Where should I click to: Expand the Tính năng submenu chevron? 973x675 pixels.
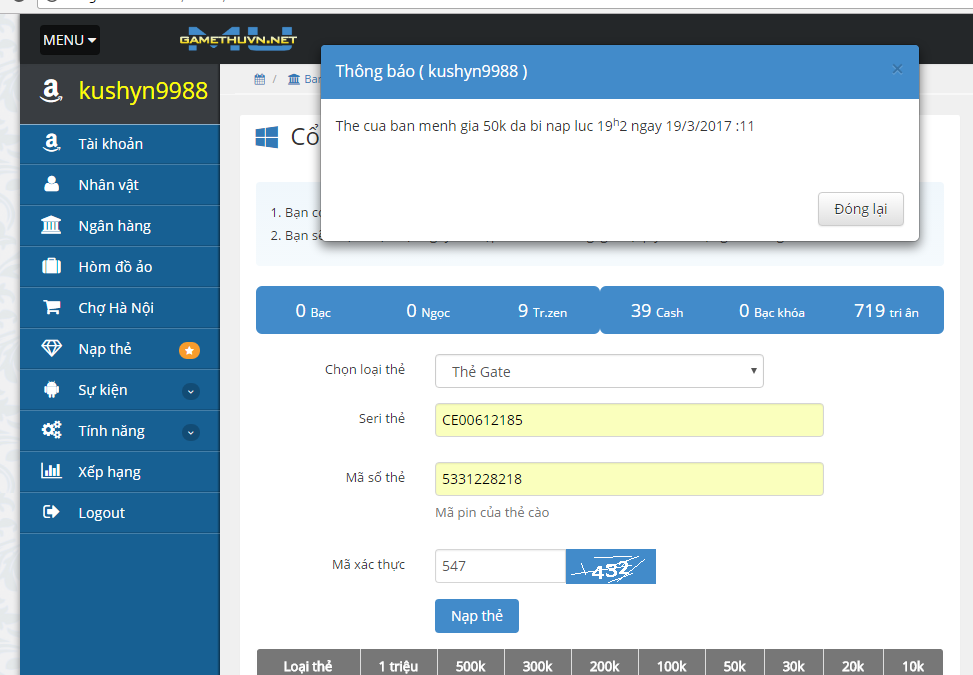tap(191, 432)
